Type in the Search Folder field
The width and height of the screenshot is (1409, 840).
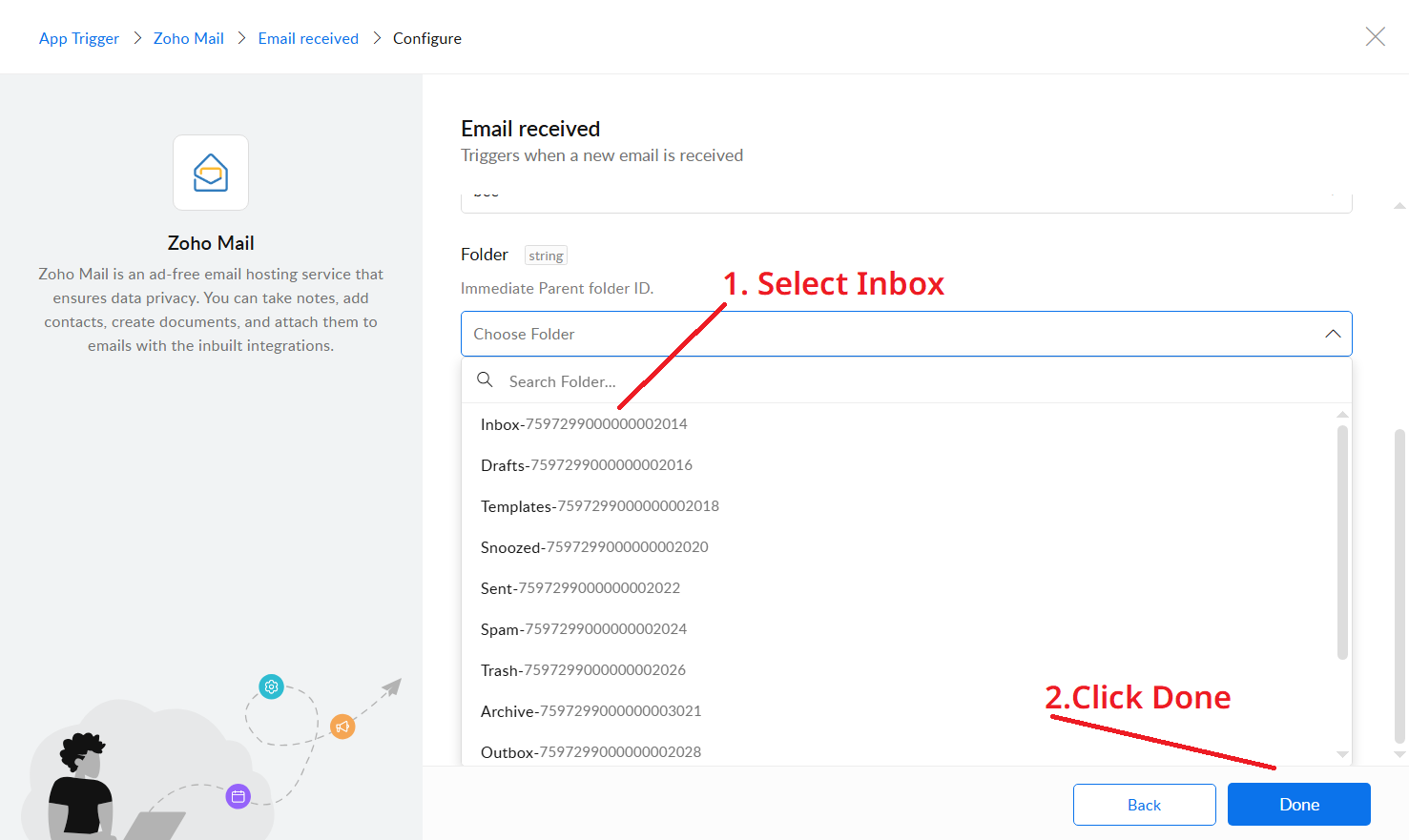[x=916, y=381]
